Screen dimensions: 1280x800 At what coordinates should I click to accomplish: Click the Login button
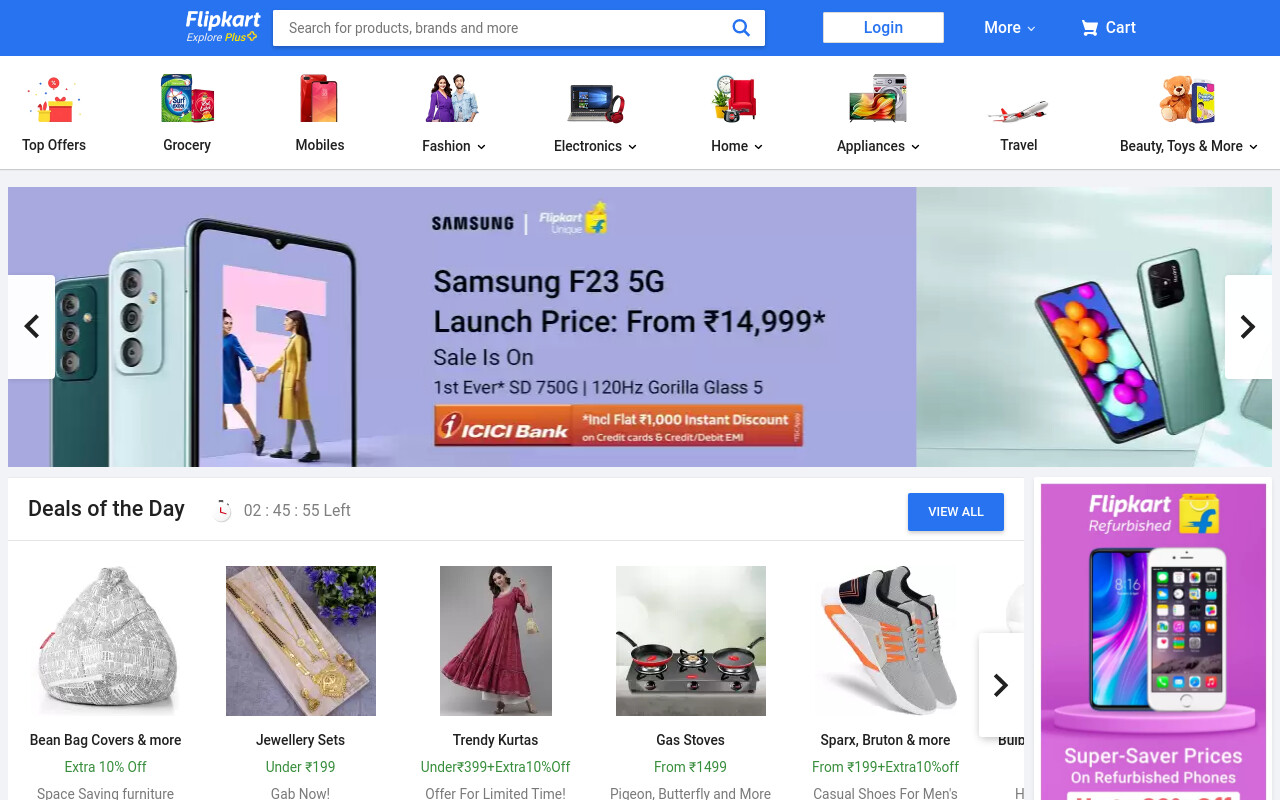click(883, 28)
